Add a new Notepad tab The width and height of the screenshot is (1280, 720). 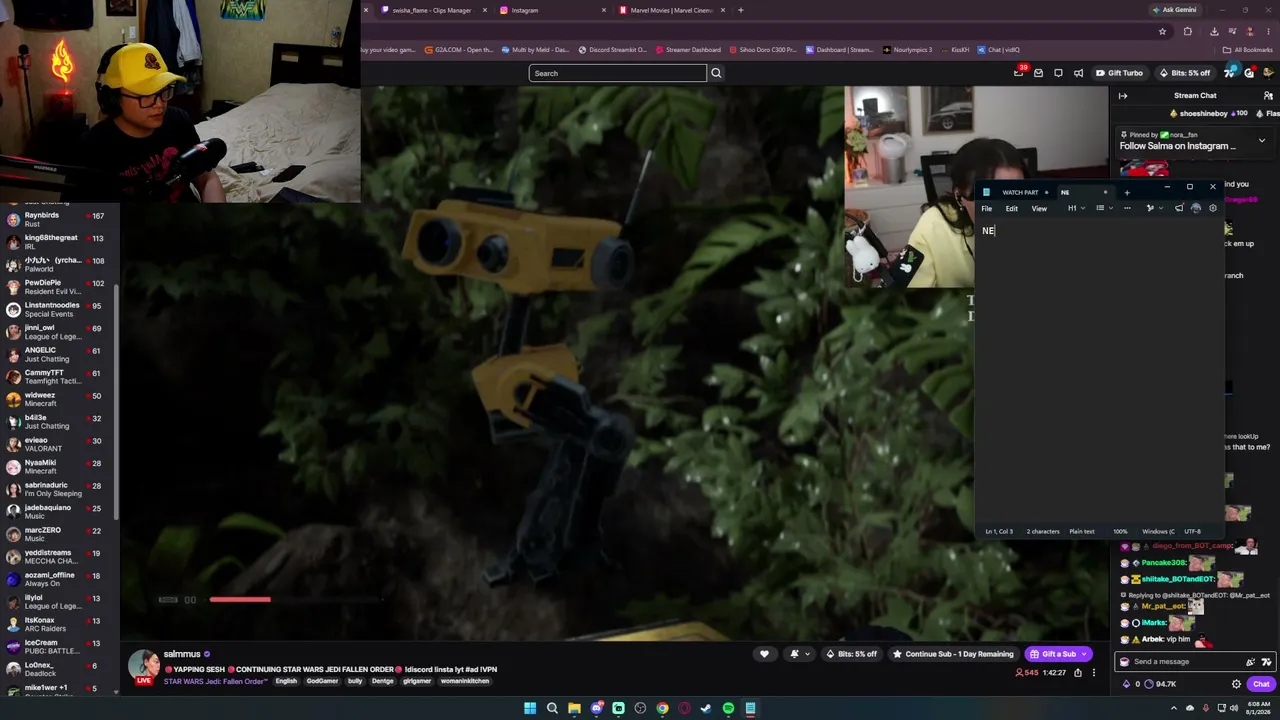click(x=1127, y=192)
